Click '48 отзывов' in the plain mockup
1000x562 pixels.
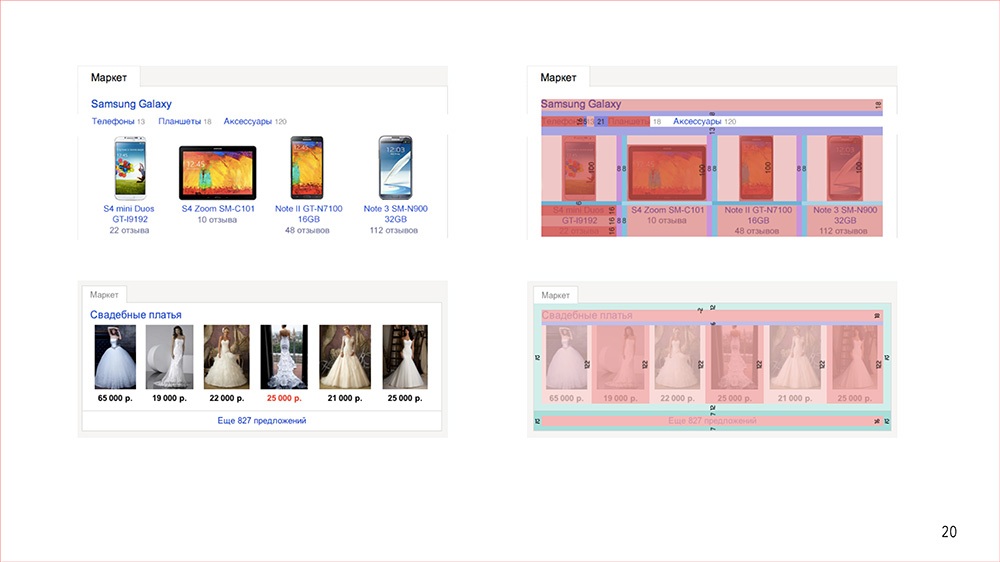tap(307, 230)
